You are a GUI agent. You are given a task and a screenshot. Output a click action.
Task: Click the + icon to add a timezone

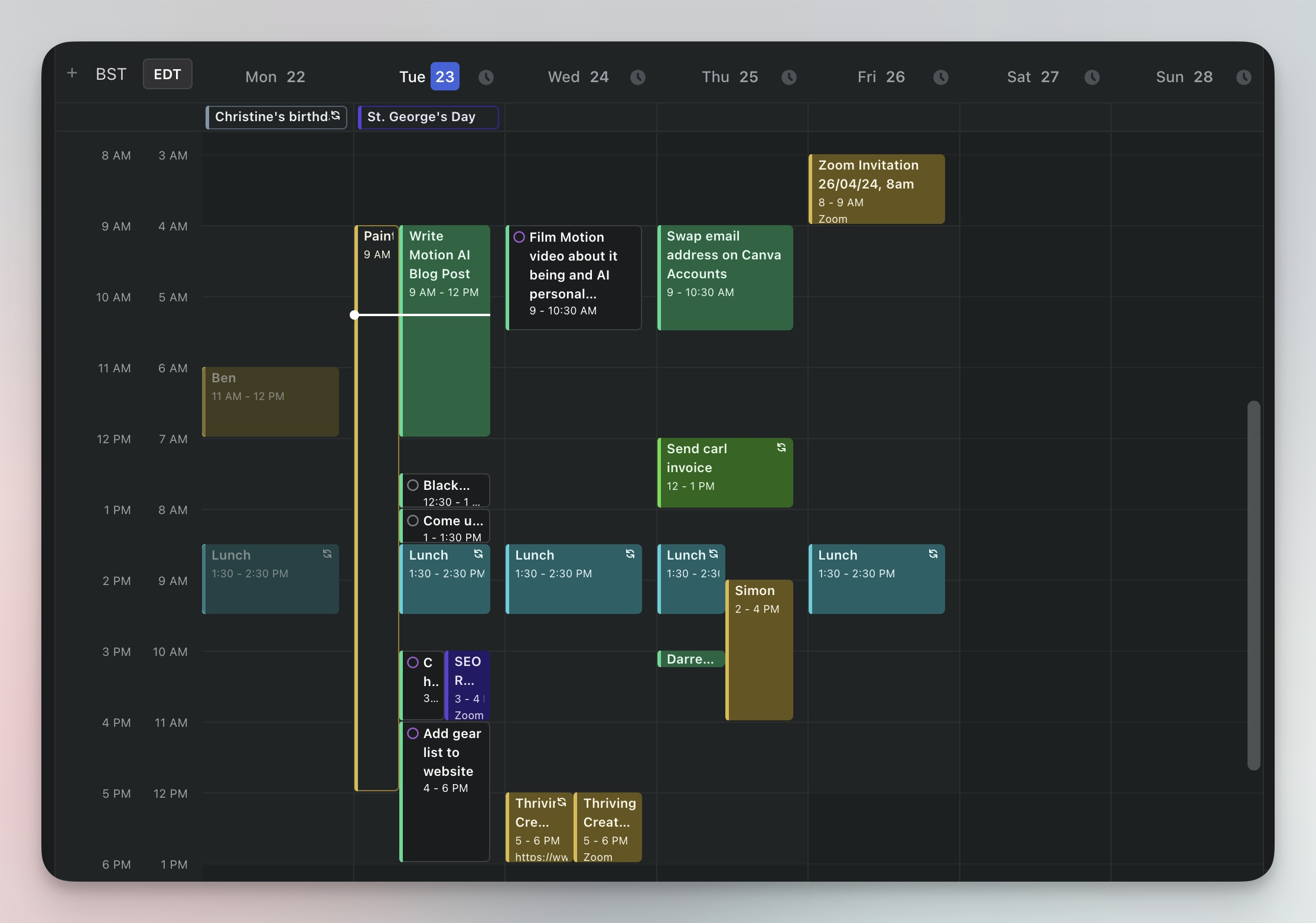[71, 72]
